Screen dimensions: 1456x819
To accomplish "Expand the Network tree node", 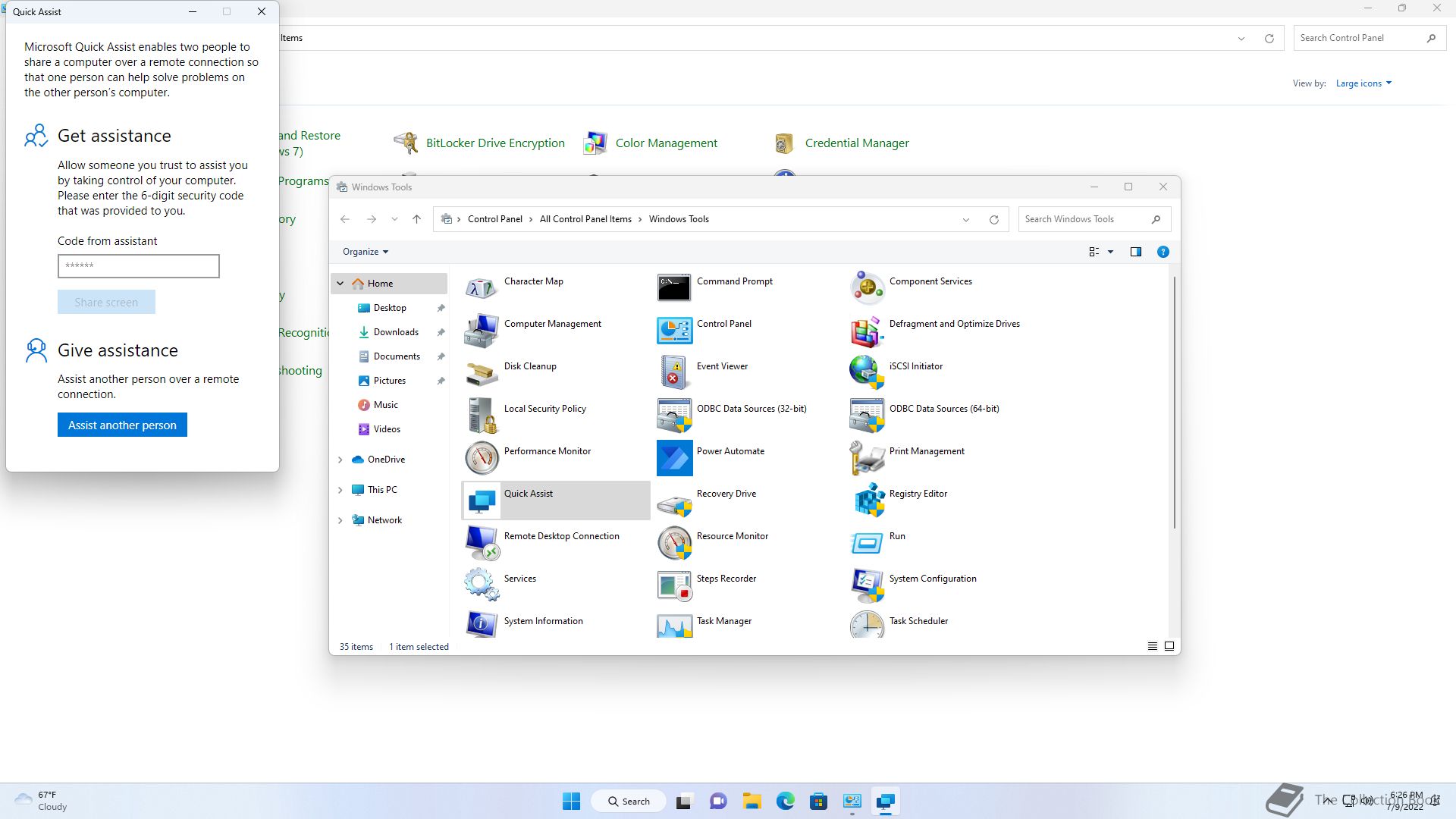I will point(340,520).
